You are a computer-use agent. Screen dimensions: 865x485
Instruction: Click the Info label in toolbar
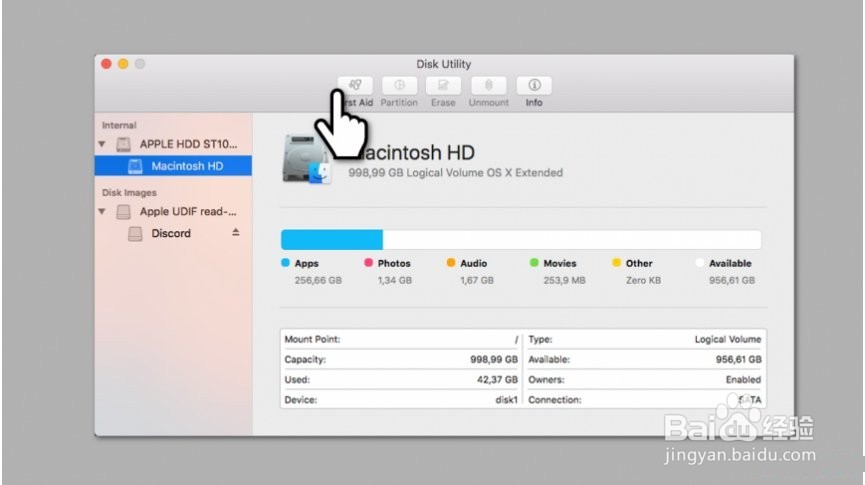pos(533,103)
